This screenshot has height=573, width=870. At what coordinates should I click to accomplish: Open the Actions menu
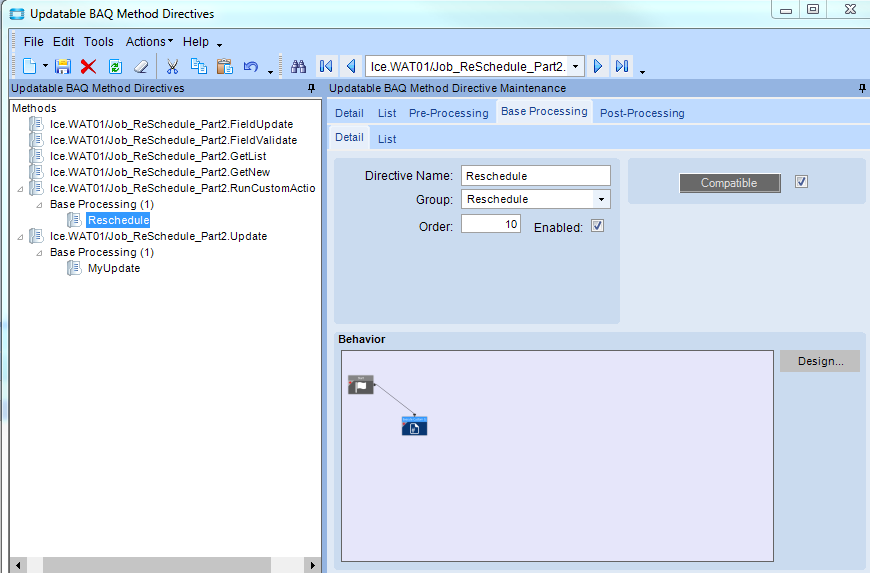pyautogui.click(x=149, y=42)
